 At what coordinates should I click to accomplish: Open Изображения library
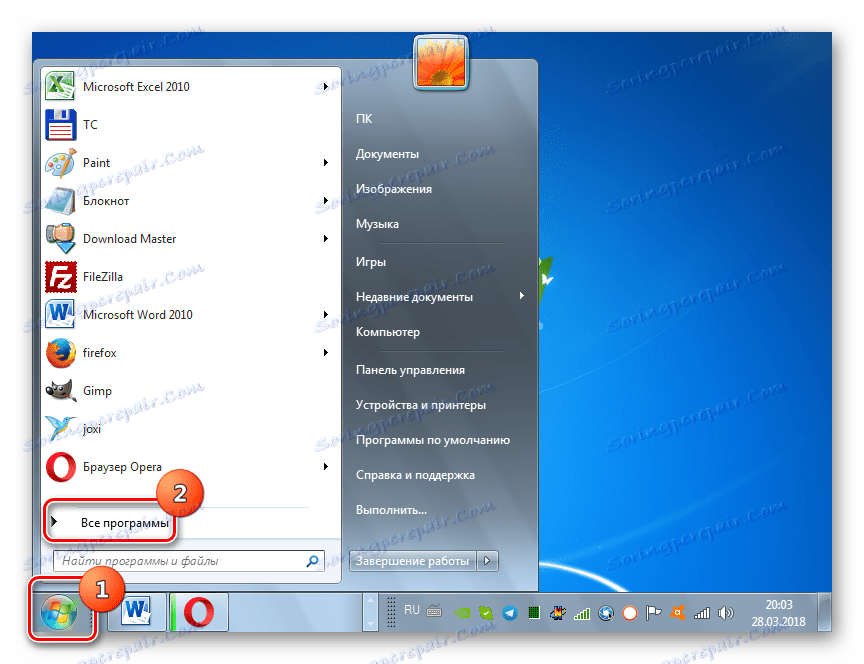(x=393, y=189)
